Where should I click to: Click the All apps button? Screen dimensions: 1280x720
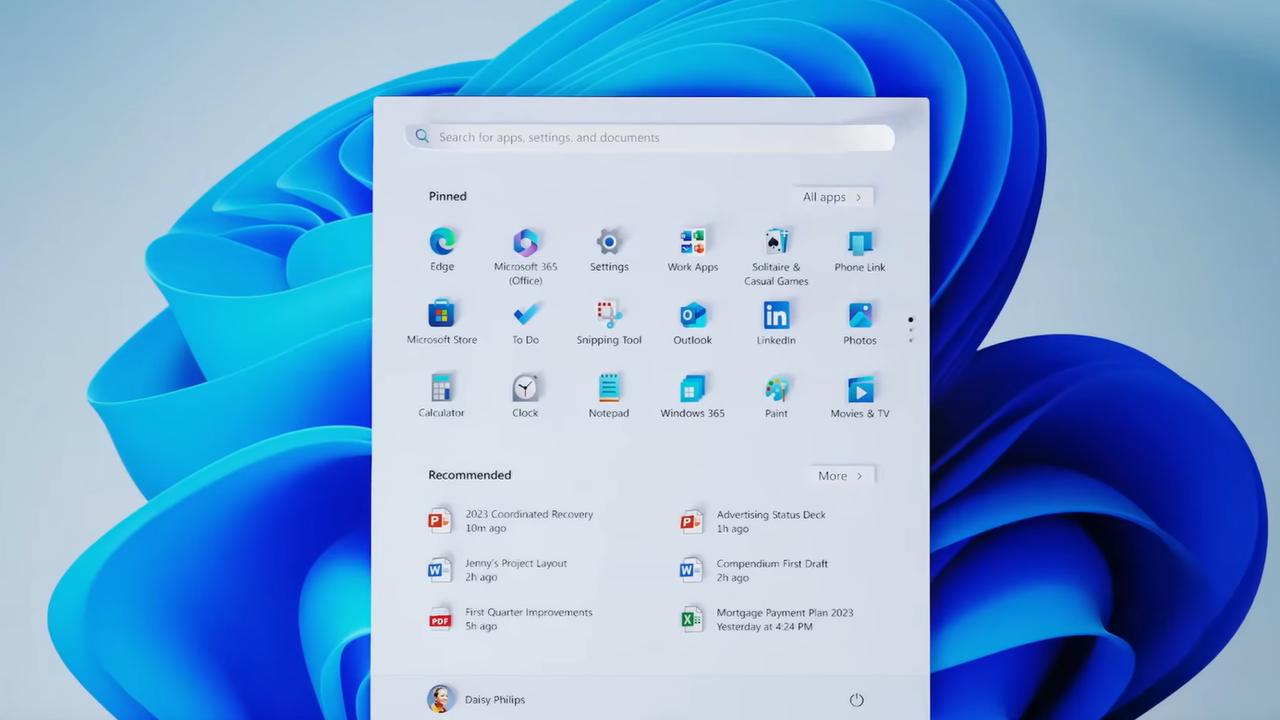(832, 197)
